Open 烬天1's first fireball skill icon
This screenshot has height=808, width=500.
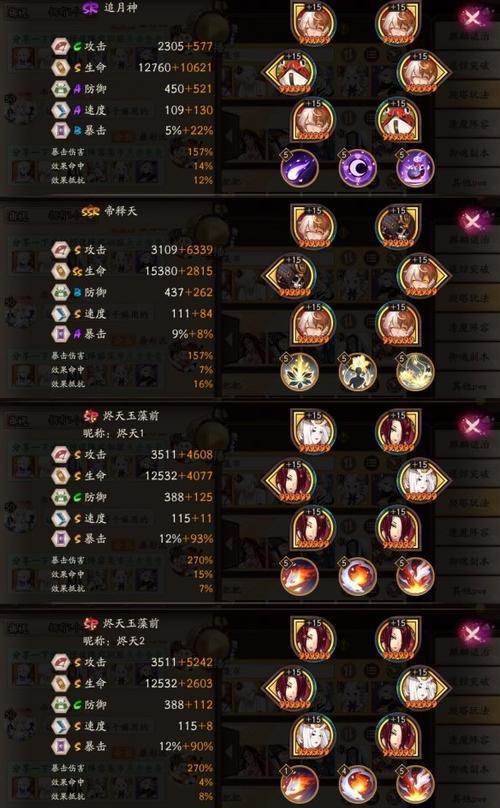pyautogui.click(x=299, y=576)
